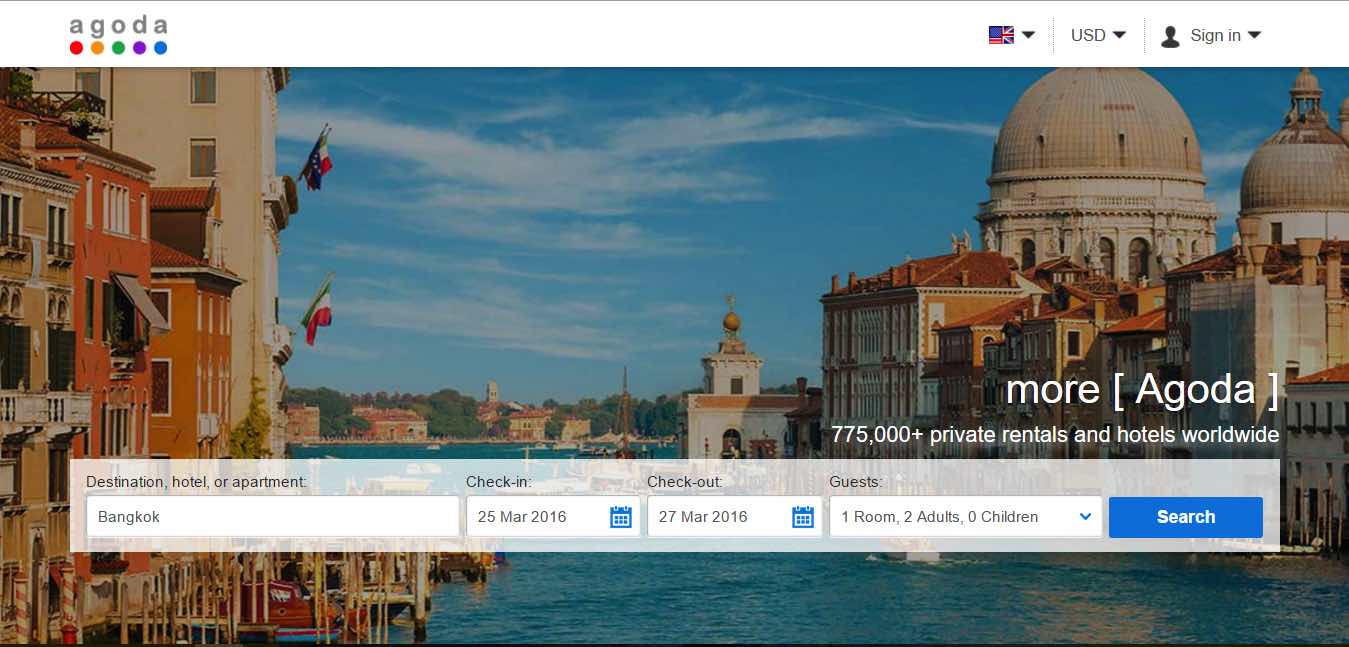Click the red dot in Agoda logo

(76, 48)
